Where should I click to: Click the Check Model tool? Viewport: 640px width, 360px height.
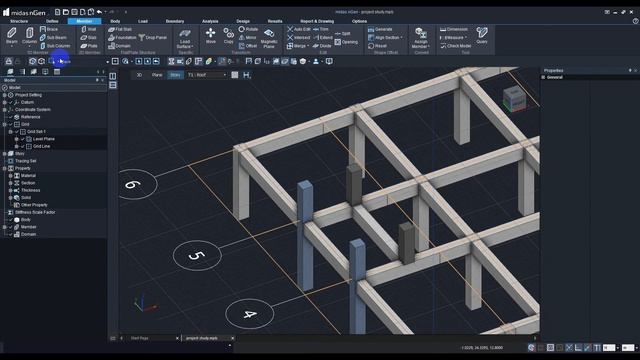(x=455, y=46)
